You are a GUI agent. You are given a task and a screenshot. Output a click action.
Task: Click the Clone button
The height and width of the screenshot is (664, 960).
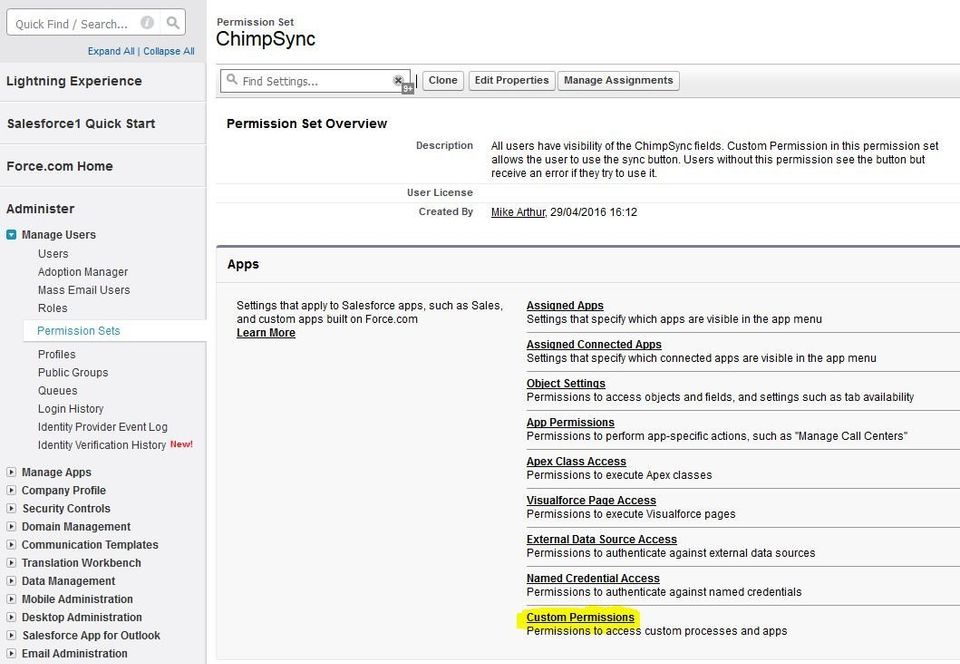pos(443,80)
